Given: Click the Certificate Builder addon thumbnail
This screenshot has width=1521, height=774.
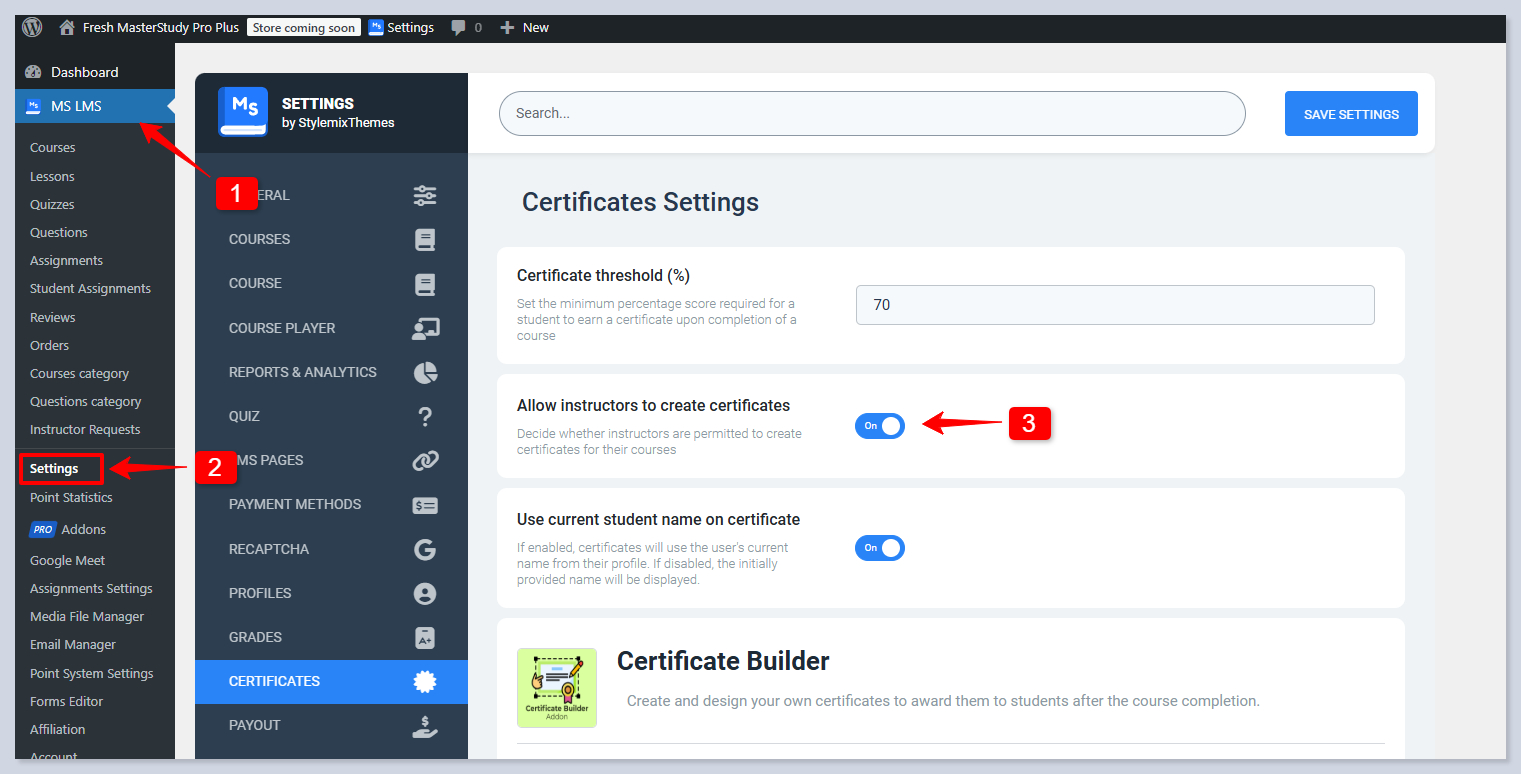Looking at the screenshot, I should click(x=556, y=687).
